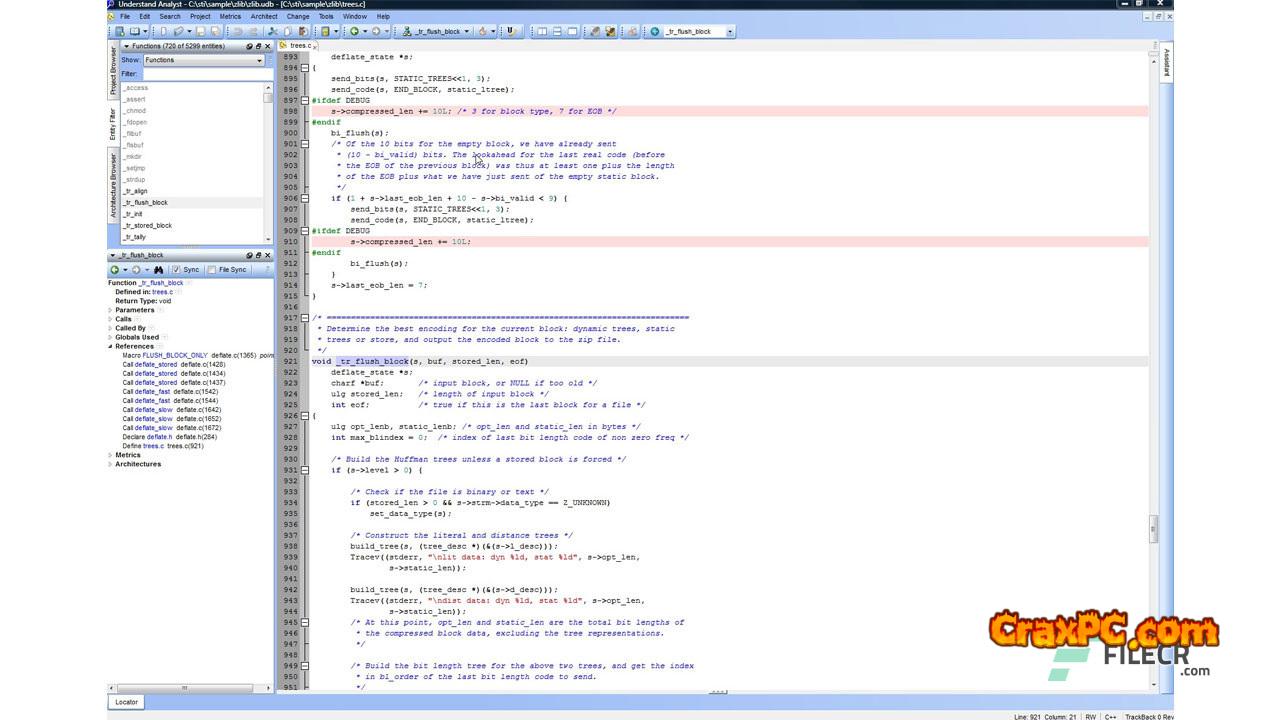Select the trees.c editor tab

coord(299,46)
